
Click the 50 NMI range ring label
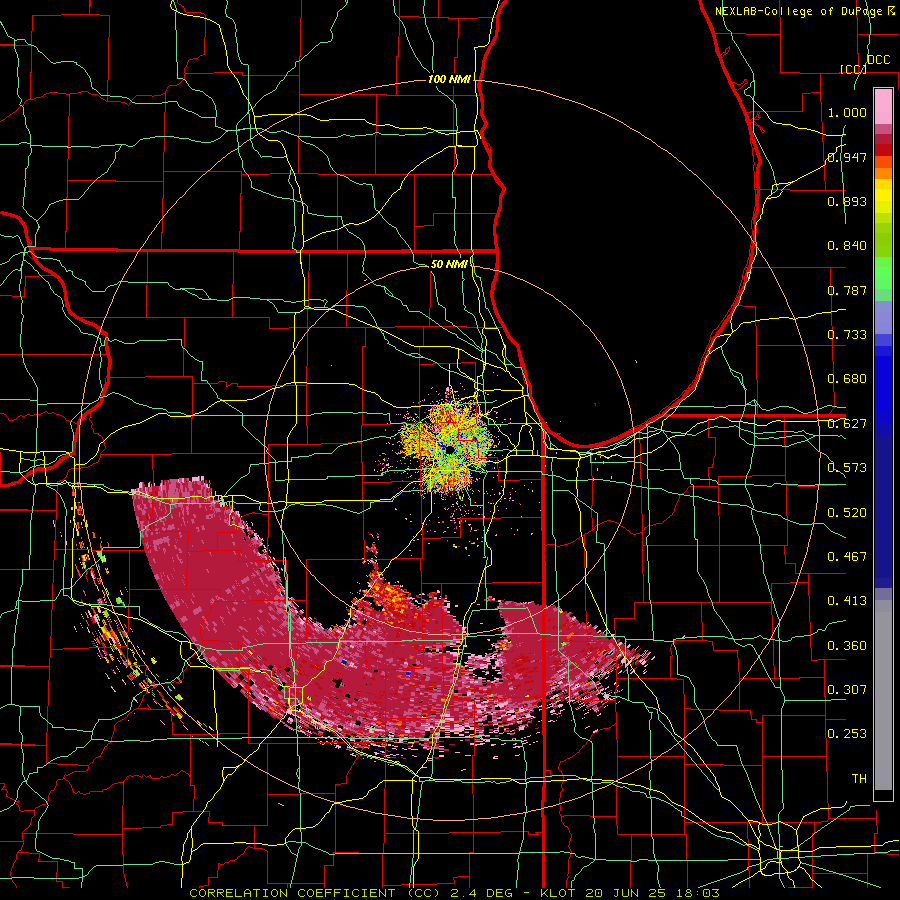pos(449,264)
